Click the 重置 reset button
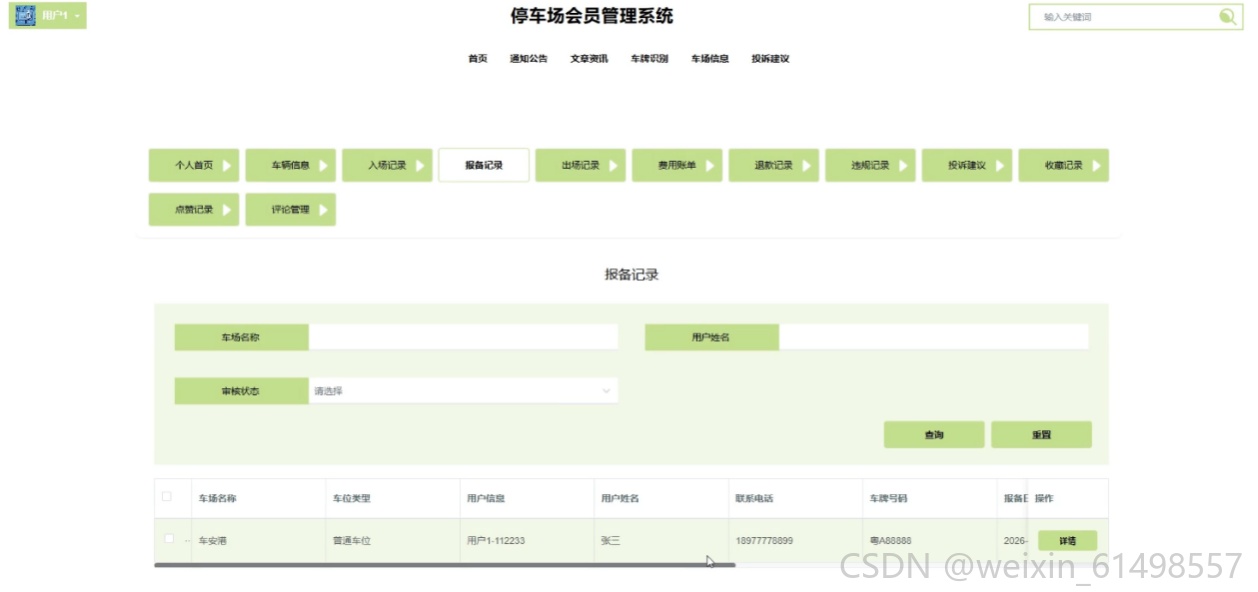 point(1041,435)
